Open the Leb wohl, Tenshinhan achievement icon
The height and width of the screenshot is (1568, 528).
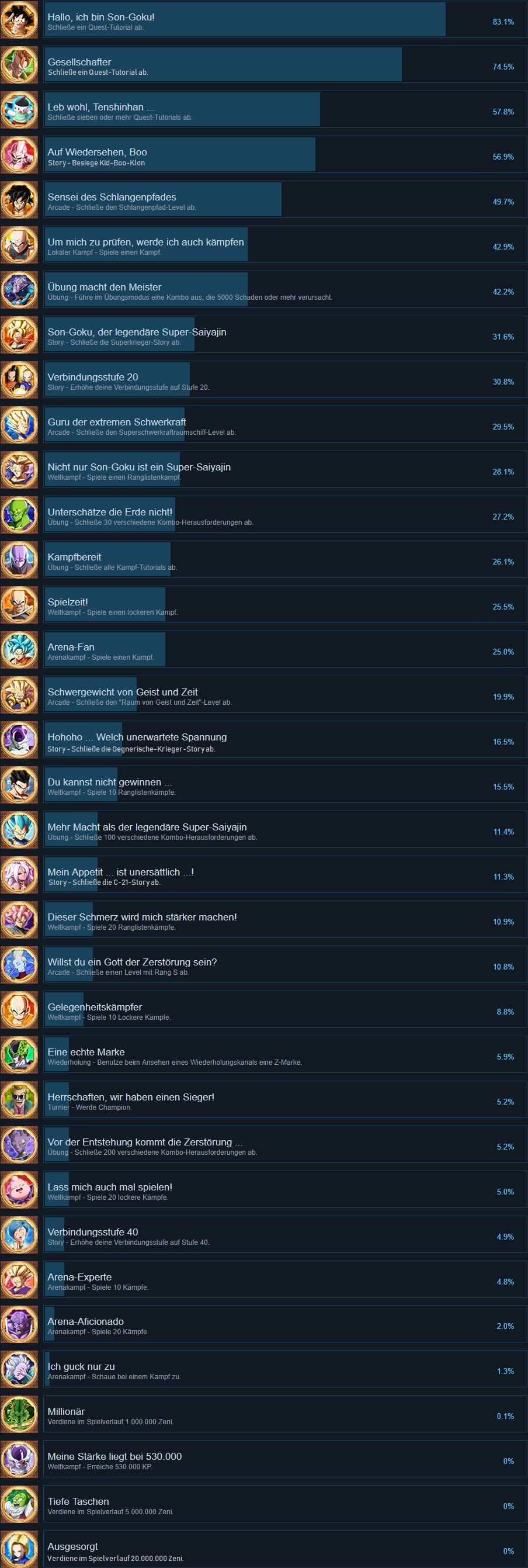point(19,112)
